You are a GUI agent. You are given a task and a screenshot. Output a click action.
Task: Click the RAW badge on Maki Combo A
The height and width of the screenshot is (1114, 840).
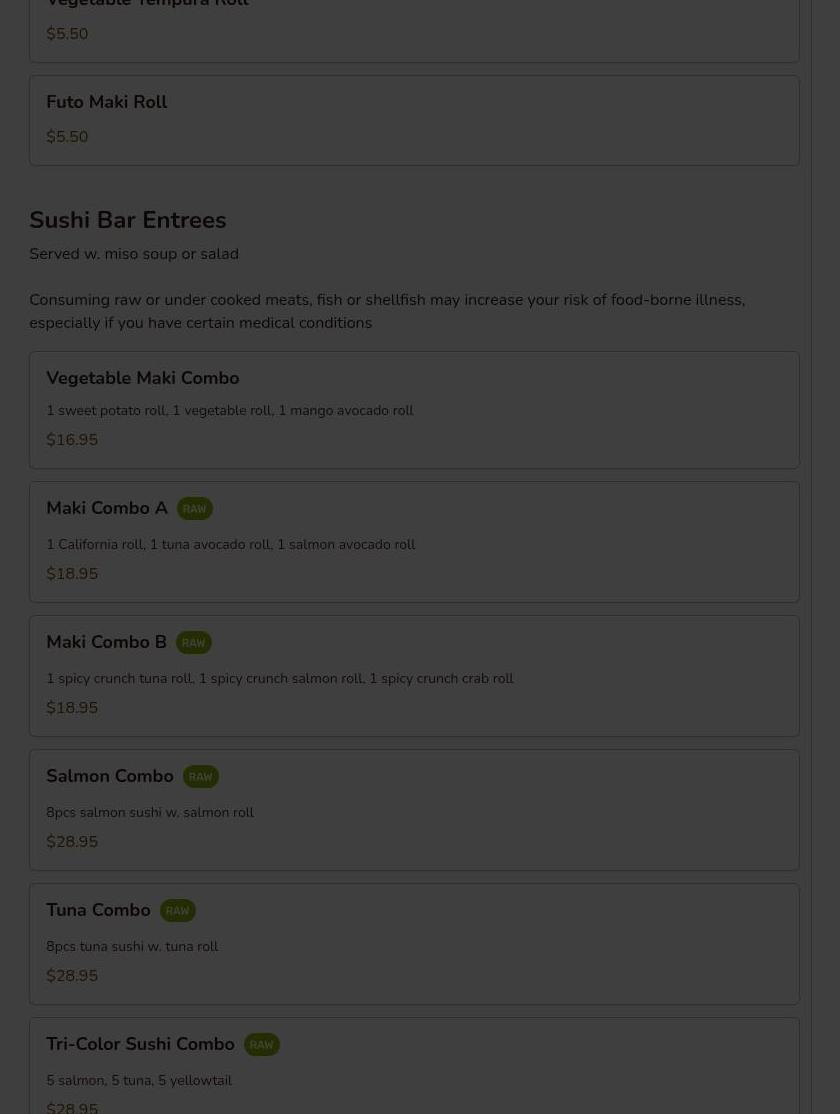[195, 509]
